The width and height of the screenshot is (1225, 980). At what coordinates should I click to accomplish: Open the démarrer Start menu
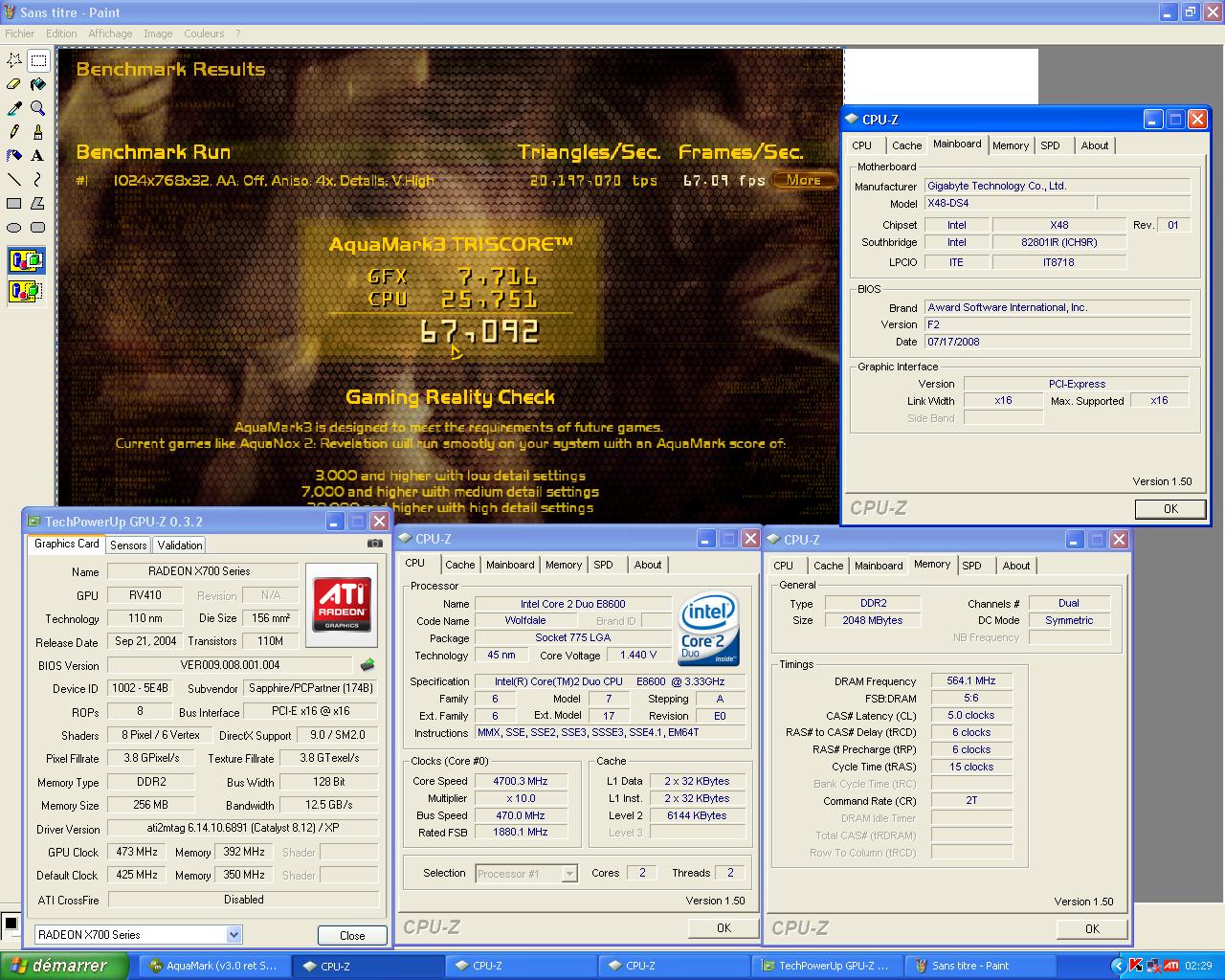pyautogui.click(x=64, y=966)
